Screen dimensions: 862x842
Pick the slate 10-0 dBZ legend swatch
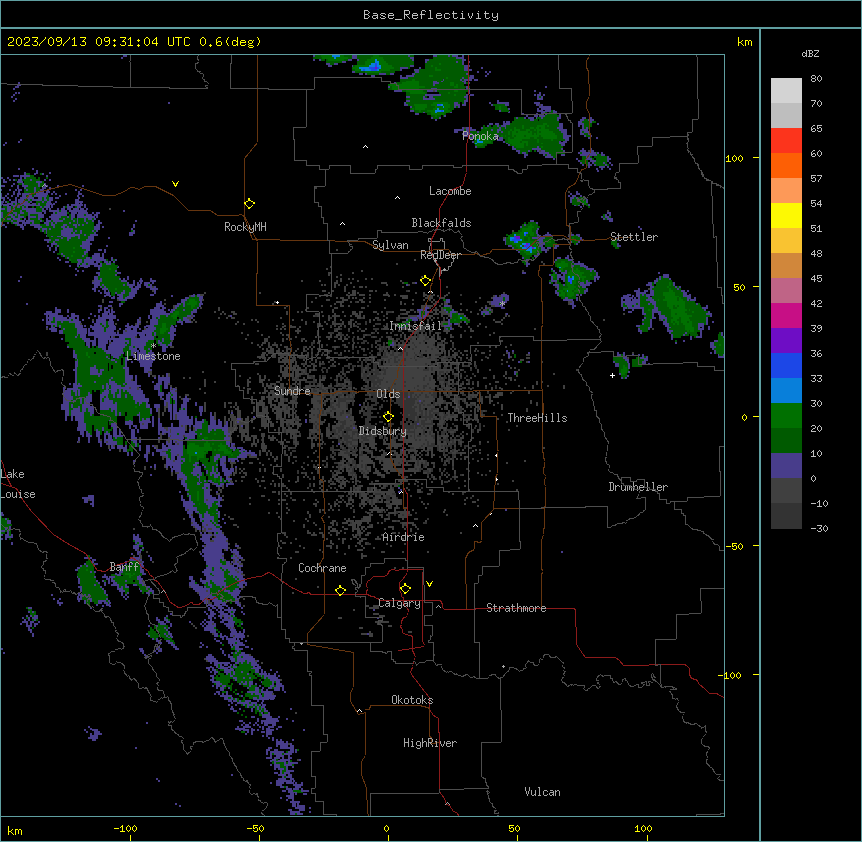point(786,466)
